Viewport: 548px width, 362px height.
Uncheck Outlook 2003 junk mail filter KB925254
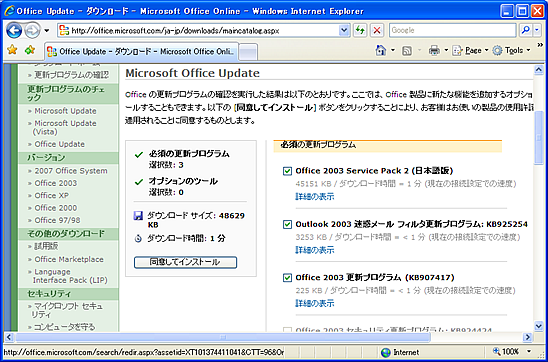point(287,224)
